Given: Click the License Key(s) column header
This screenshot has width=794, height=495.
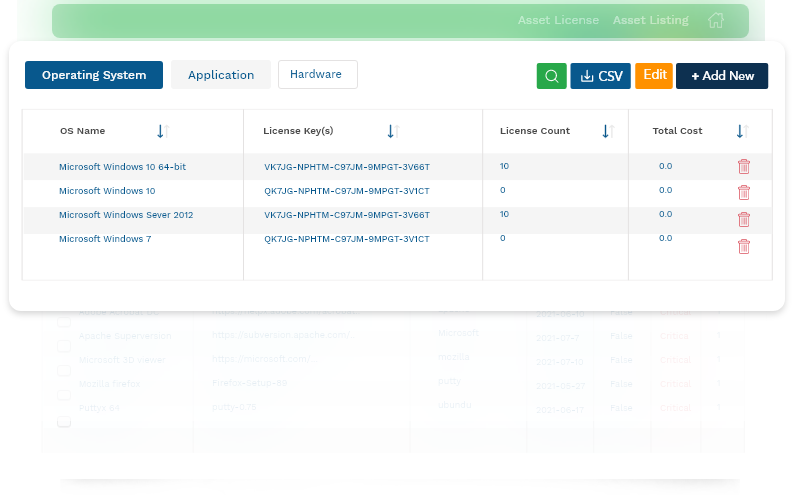Looking at the screenshot, I should point(298,131).
